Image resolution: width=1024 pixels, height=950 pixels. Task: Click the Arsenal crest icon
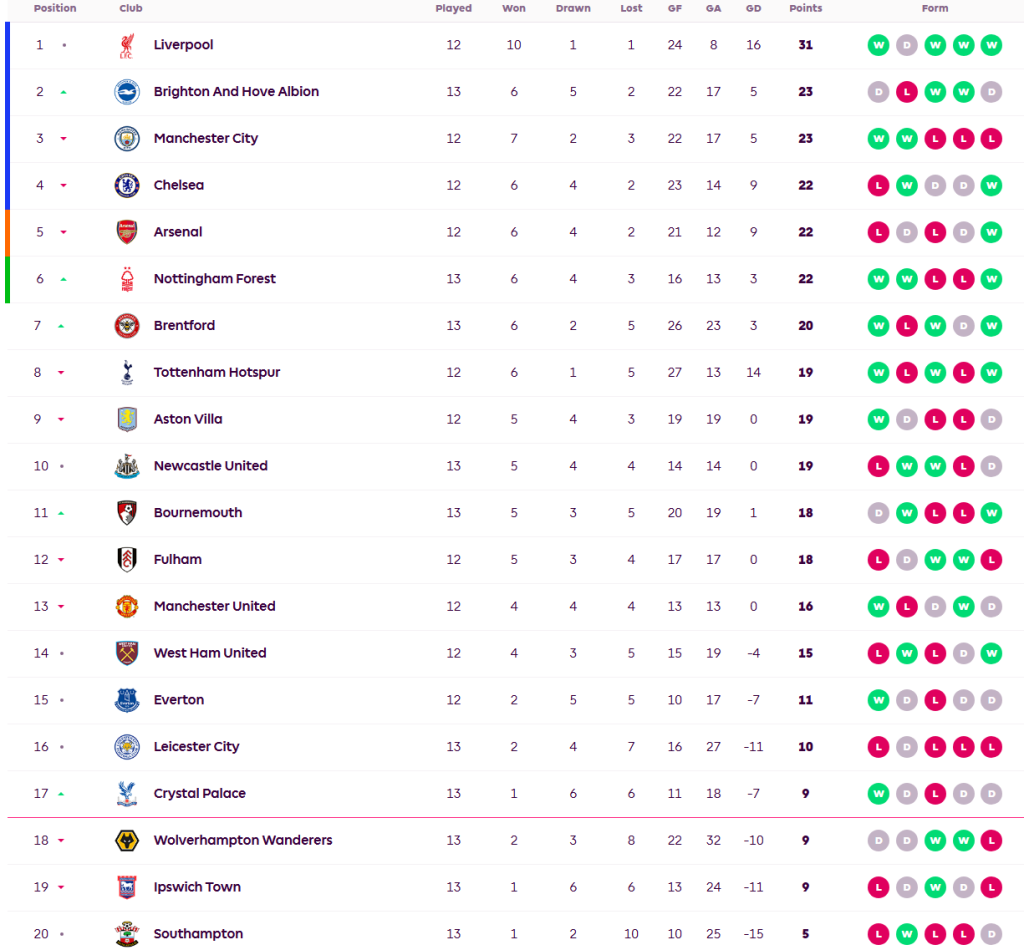tap(126, 232)
